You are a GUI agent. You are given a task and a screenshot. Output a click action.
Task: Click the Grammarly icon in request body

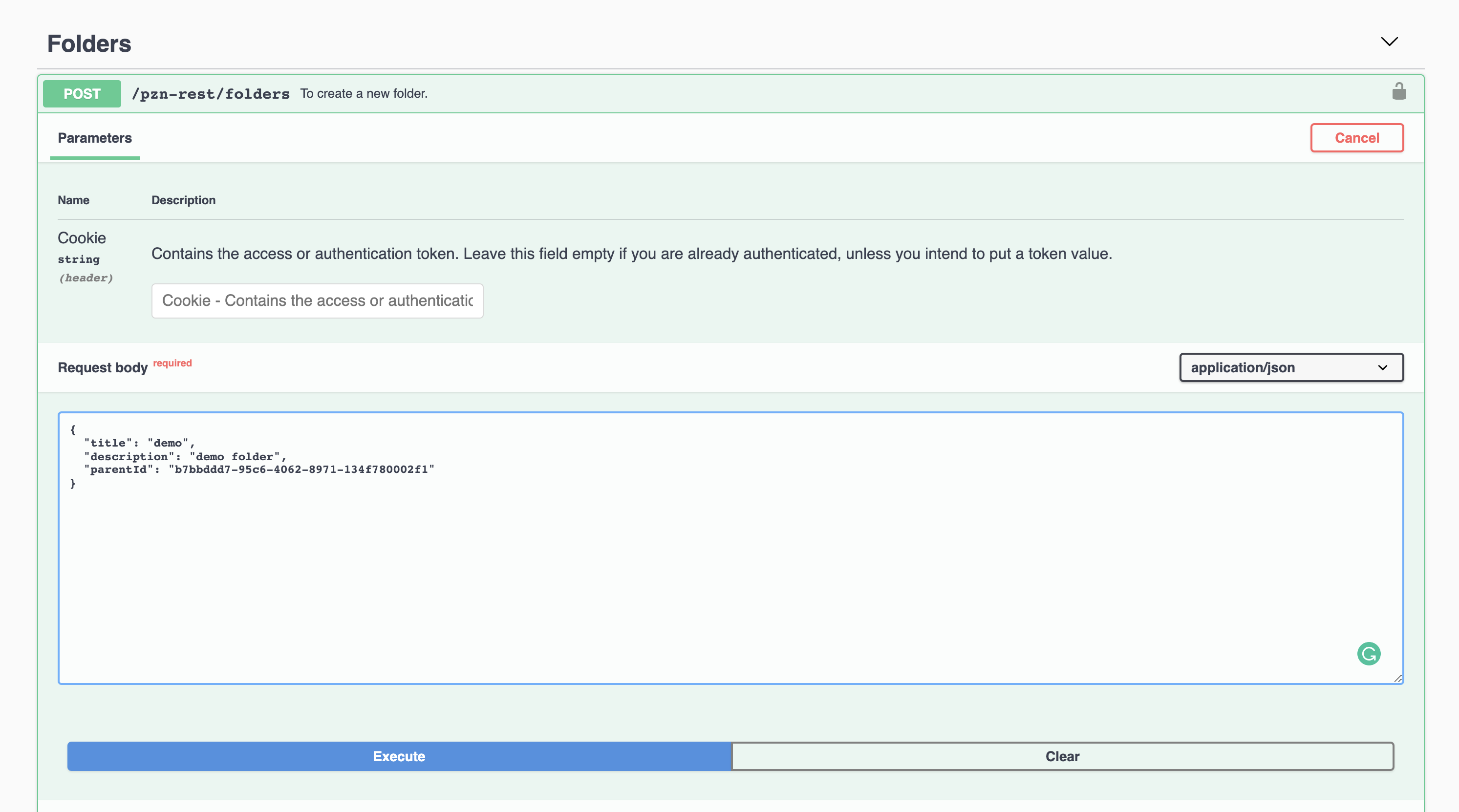[1369, 654]
